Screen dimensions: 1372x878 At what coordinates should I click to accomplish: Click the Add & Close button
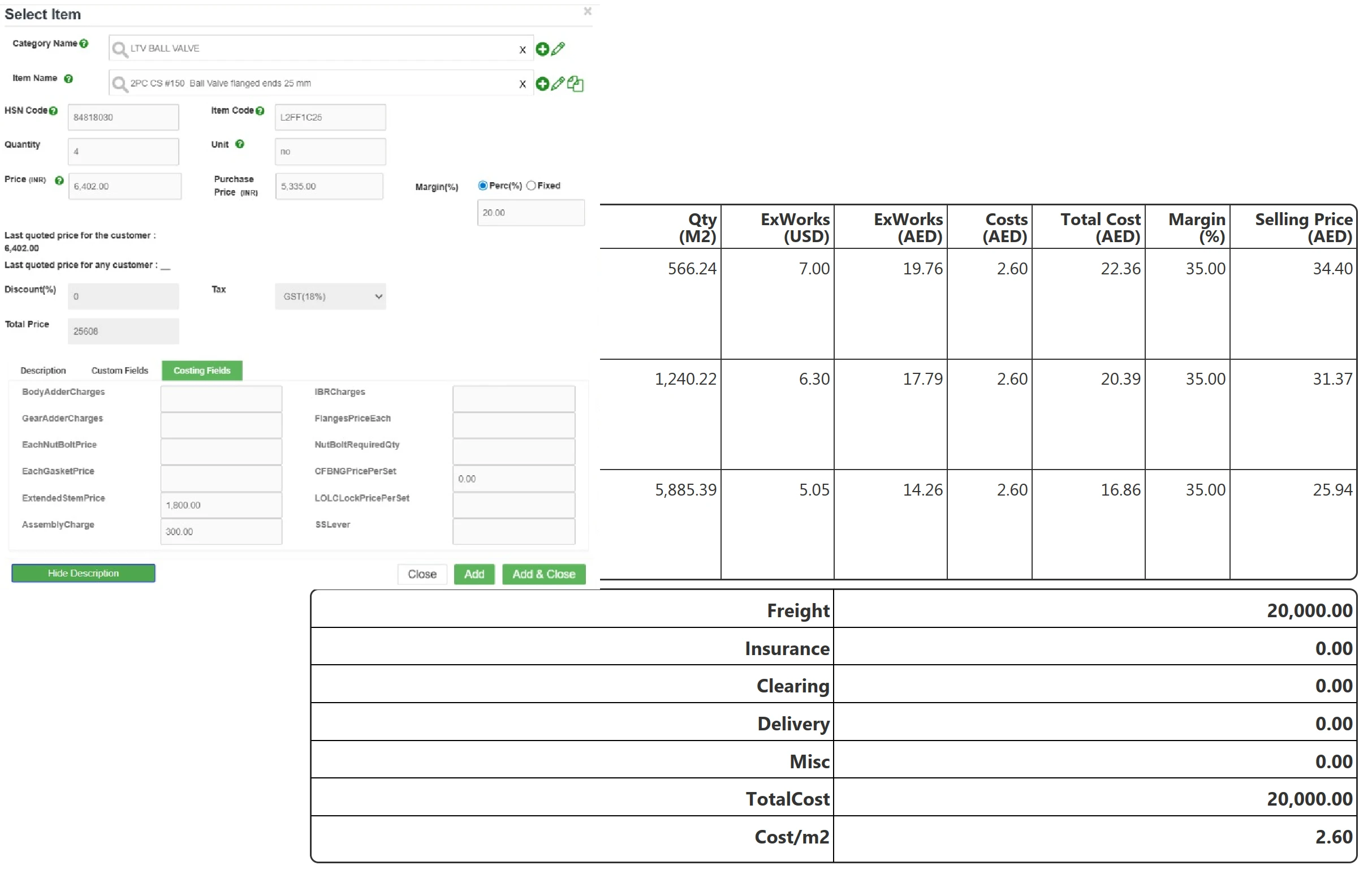point(544,574)
